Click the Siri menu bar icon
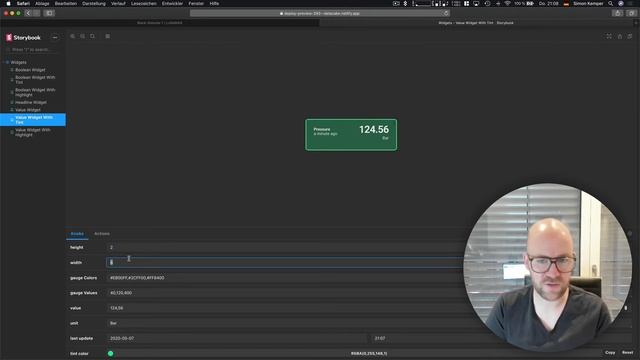The height and width of the screenshot is (360, 640). click(621, 3)
